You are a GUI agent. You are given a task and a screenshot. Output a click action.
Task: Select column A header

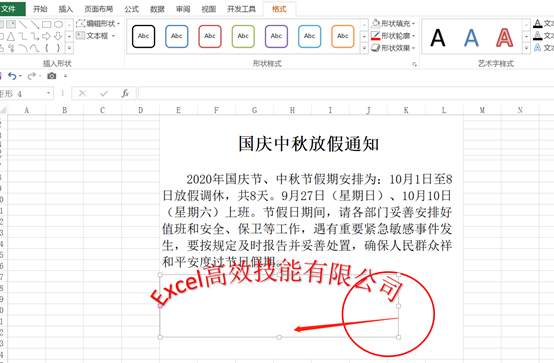[26, 110]
